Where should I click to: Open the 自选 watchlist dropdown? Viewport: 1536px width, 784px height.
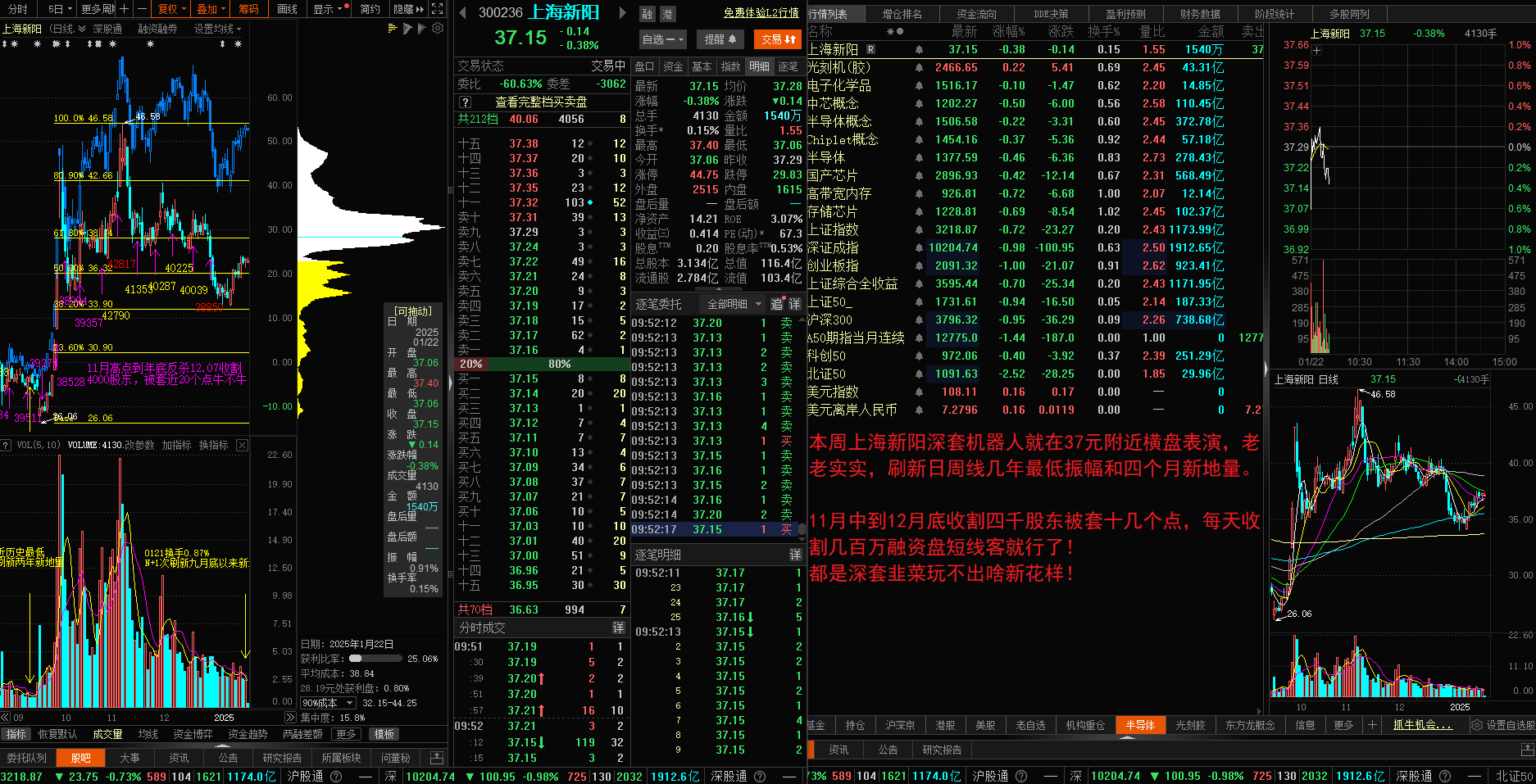click(662, 39)
